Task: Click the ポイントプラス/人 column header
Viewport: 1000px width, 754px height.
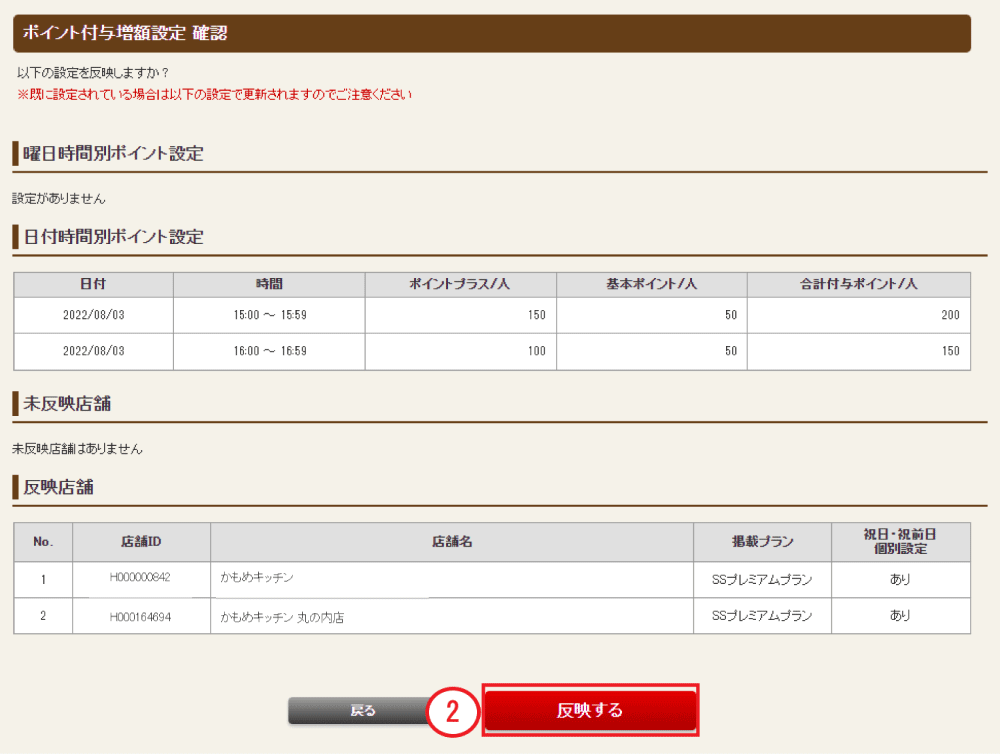Action: (x=460, y=285)
